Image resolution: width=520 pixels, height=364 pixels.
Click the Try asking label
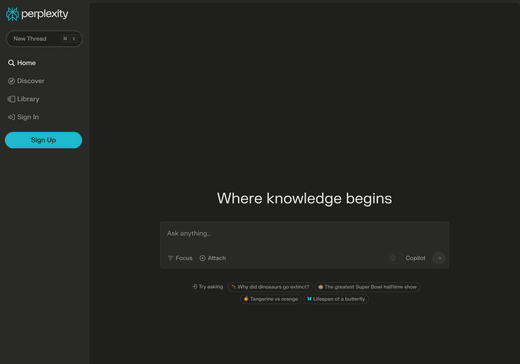point(211,287)
